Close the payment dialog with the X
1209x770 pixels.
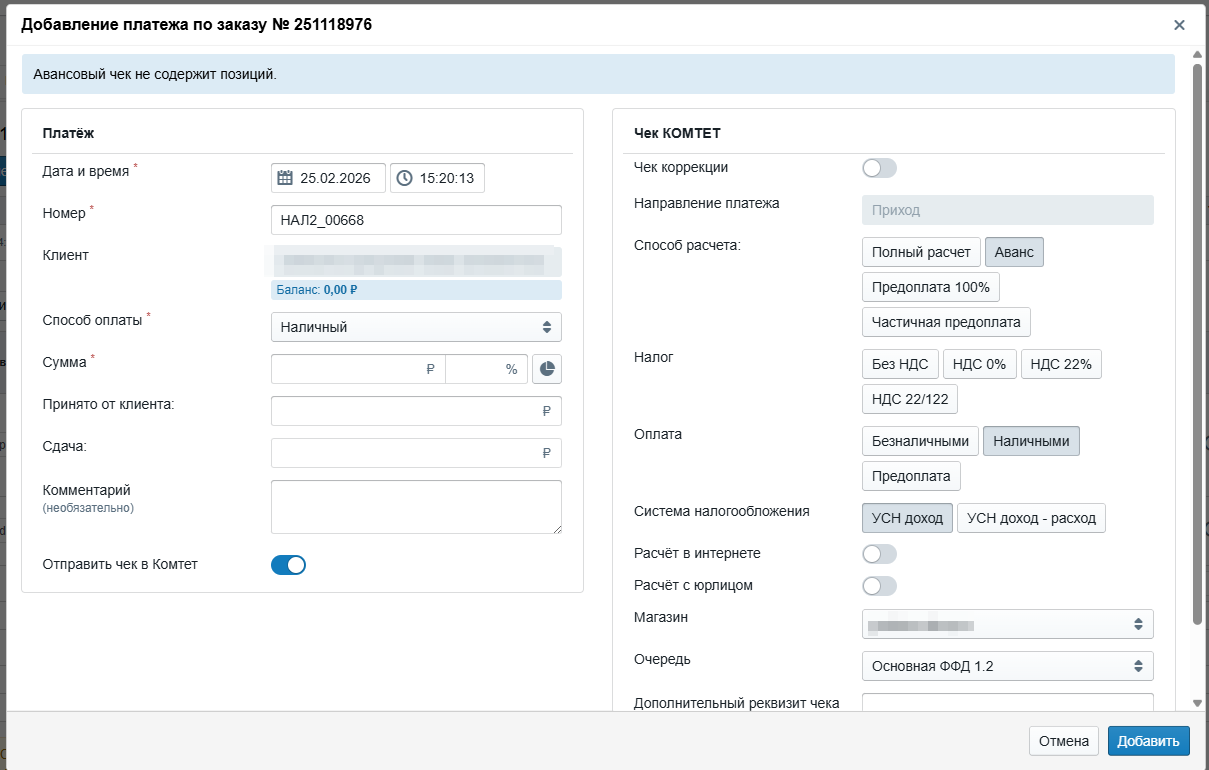(x=1180, y=25)
